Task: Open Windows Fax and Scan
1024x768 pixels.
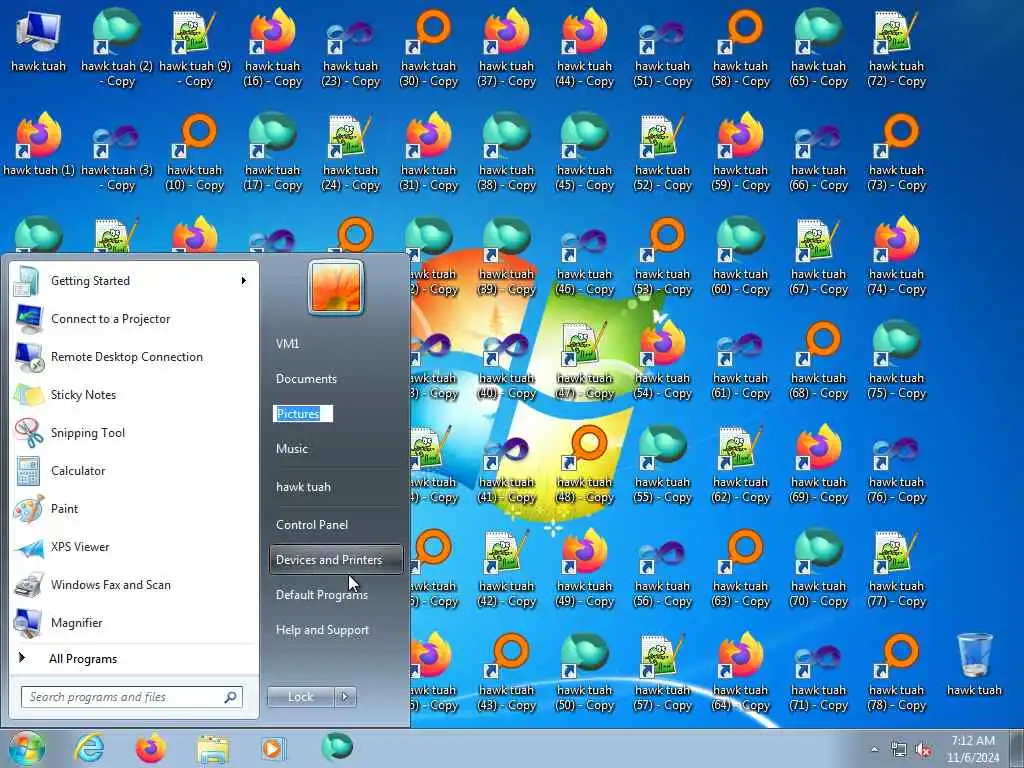Action: [135, 584]
